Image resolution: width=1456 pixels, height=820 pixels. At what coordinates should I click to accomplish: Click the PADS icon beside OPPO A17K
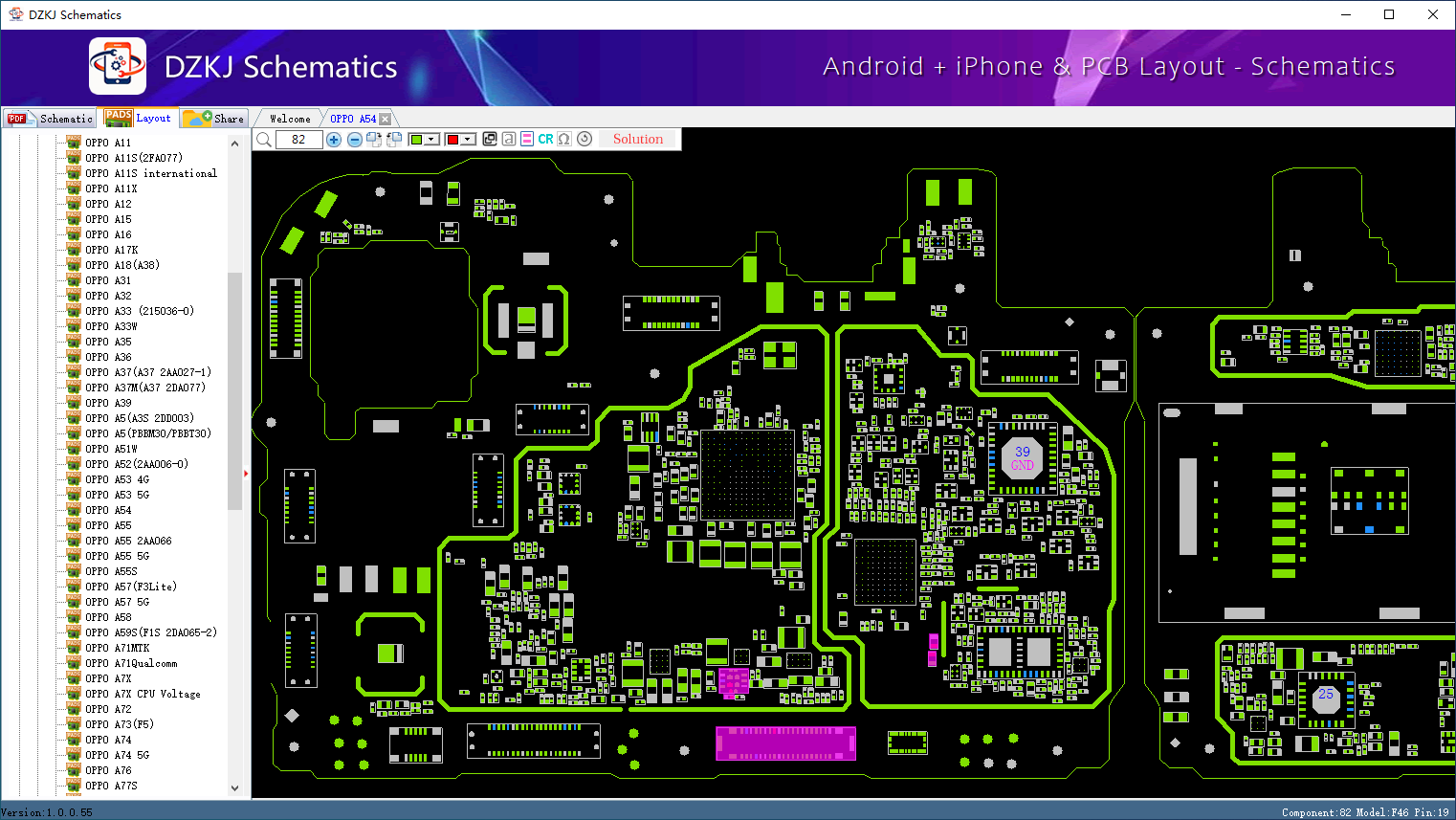click(x=74, y=250)
